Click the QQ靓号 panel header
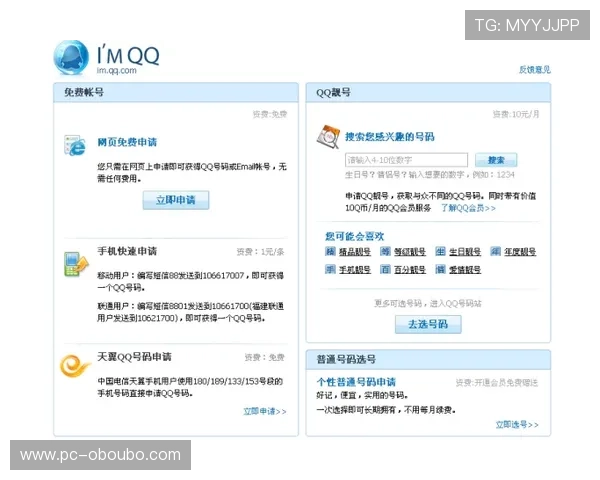This screenshot has width=600, height=480. (x=428, y=92)
